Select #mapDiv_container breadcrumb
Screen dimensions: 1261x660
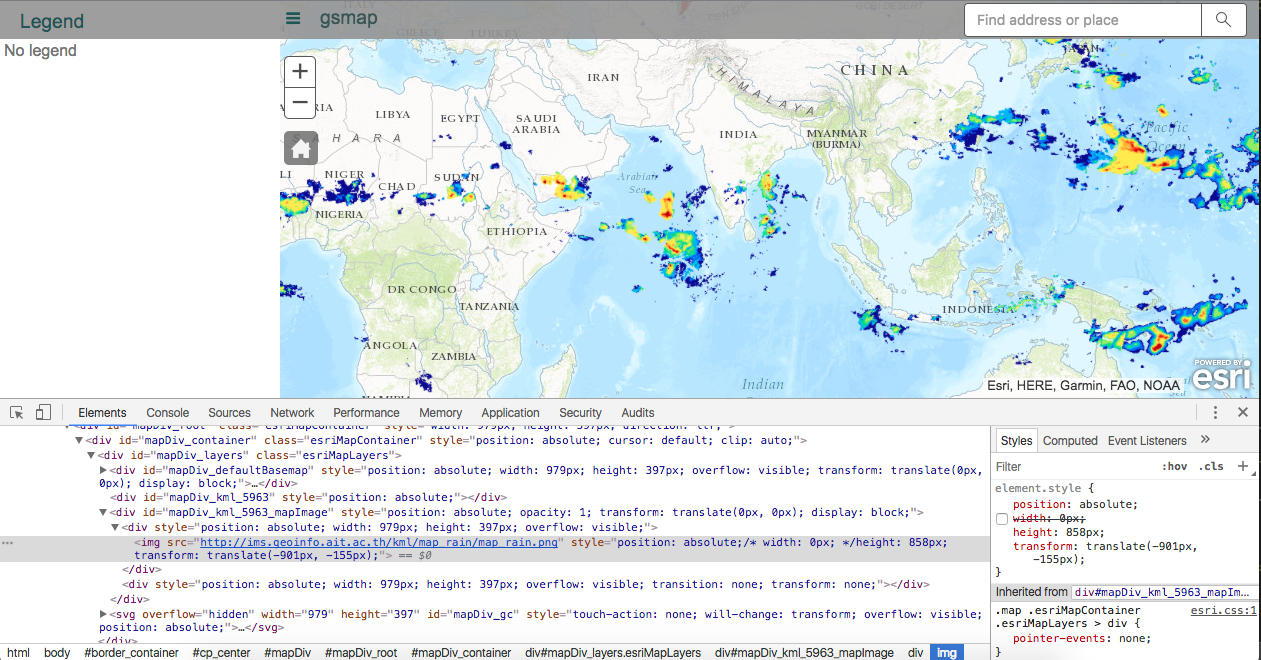coord(461,652)
